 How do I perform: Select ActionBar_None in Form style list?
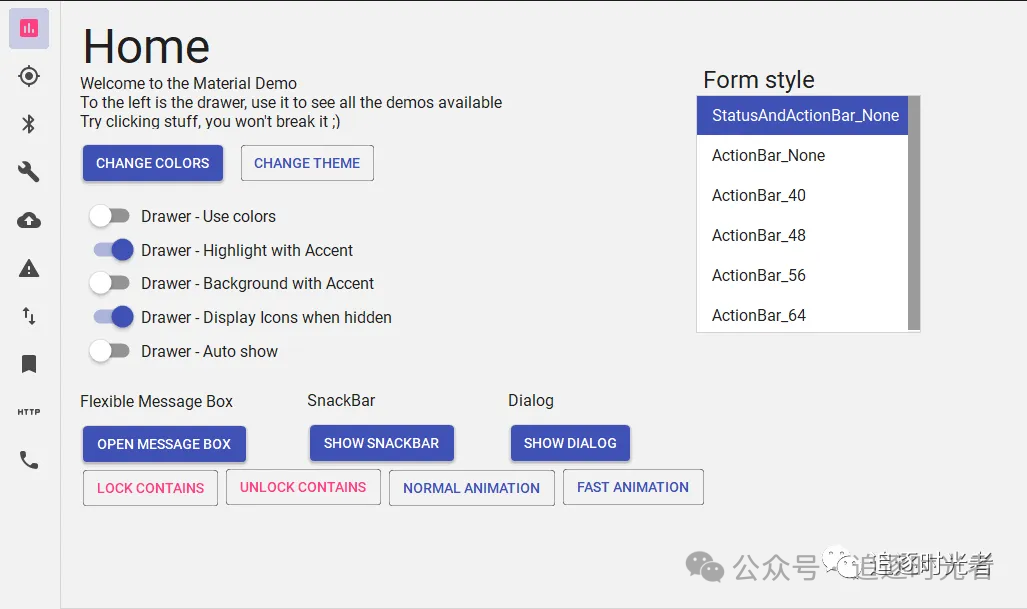click(x=802, y=155)
